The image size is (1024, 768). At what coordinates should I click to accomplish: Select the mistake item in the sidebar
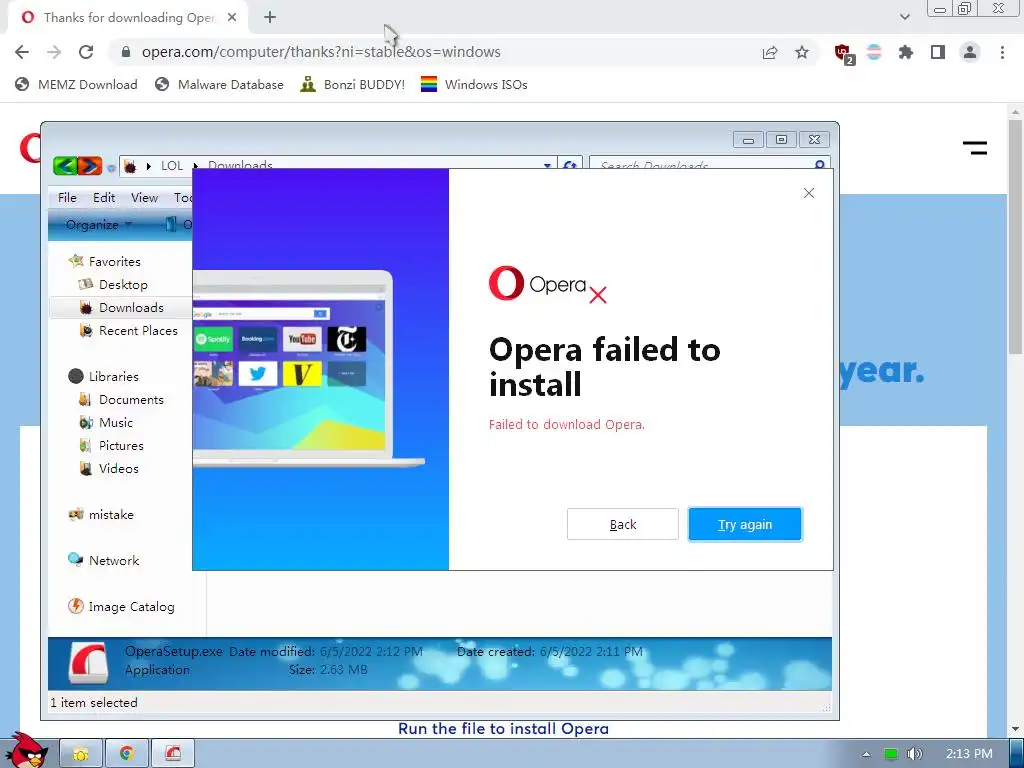(x=101, y=515)
